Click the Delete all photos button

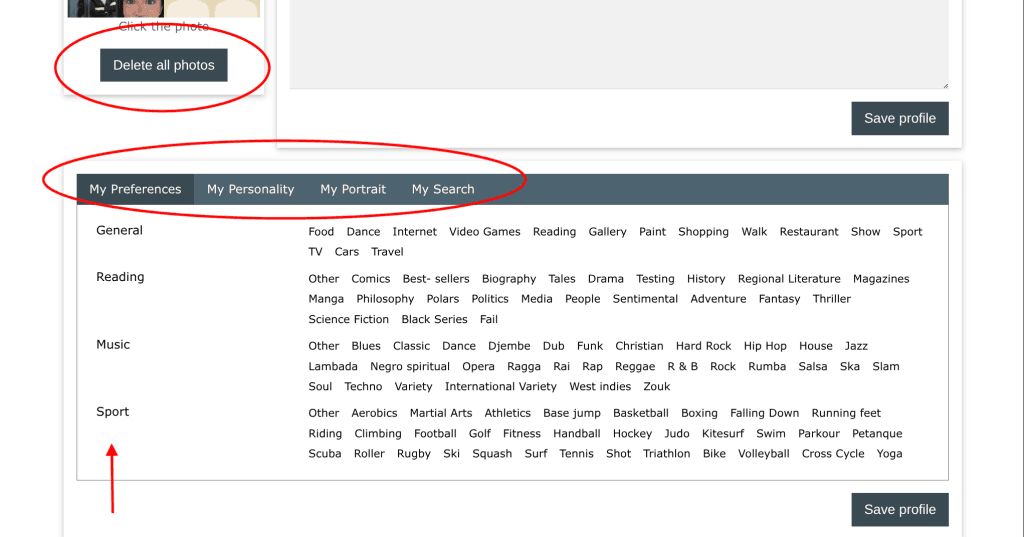point(164,65)
